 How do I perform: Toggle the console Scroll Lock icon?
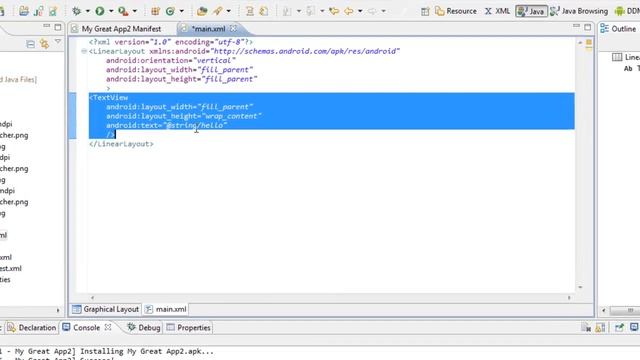600,328
